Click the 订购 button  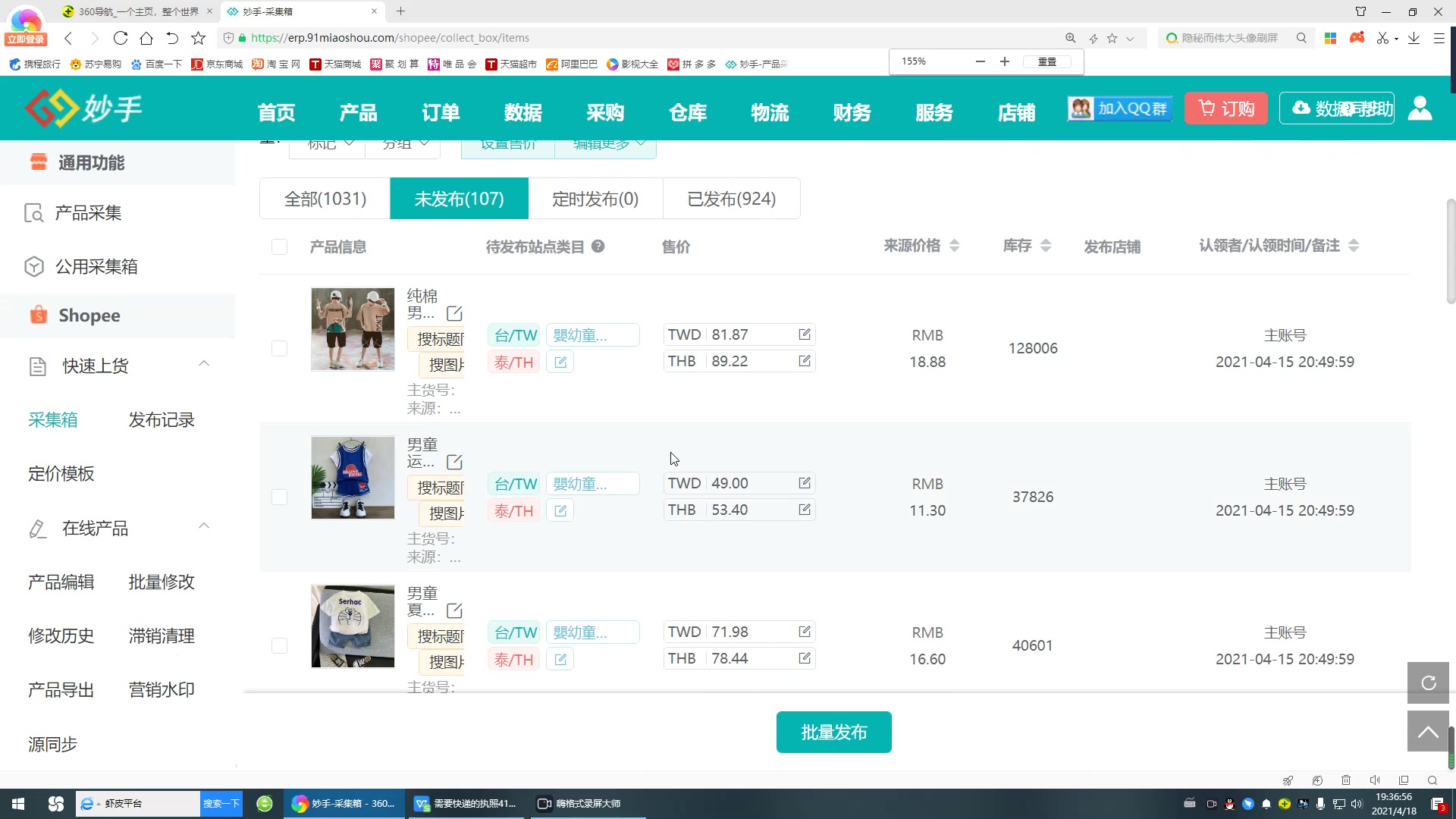(x=1226, y=108)
